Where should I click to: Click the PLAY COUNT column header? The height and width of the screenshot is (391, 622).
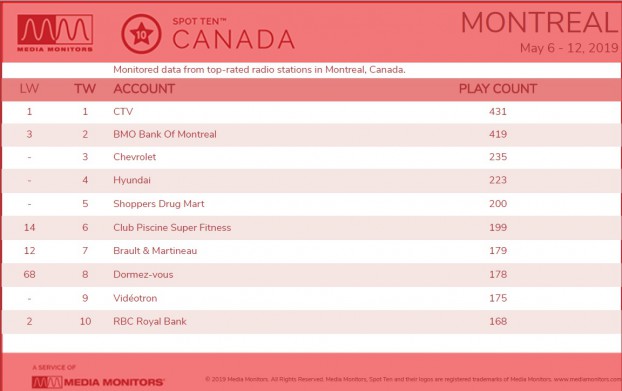(498, 89)
